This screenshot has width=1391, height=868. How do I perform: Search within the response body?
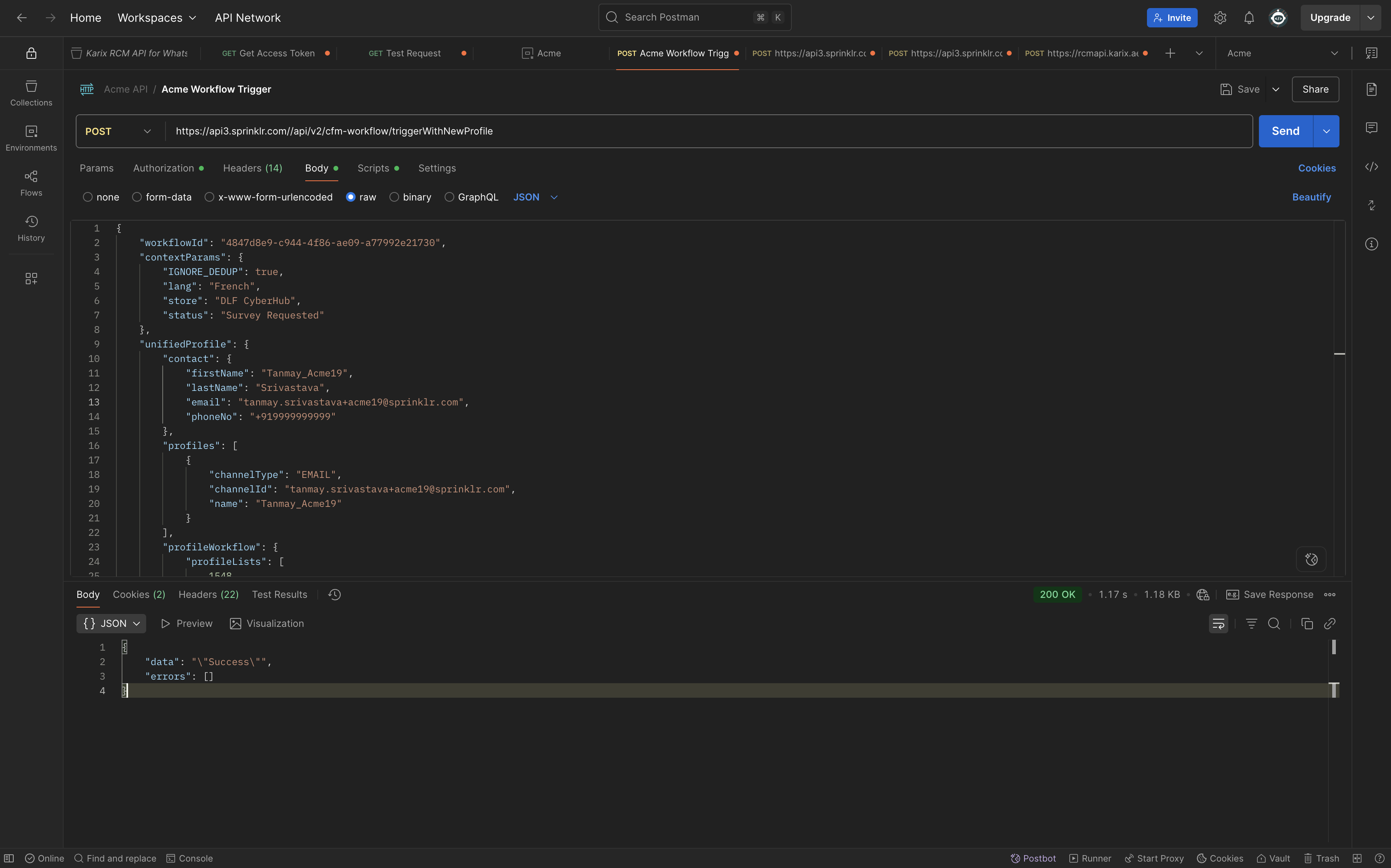click(x=1274, y=624)
